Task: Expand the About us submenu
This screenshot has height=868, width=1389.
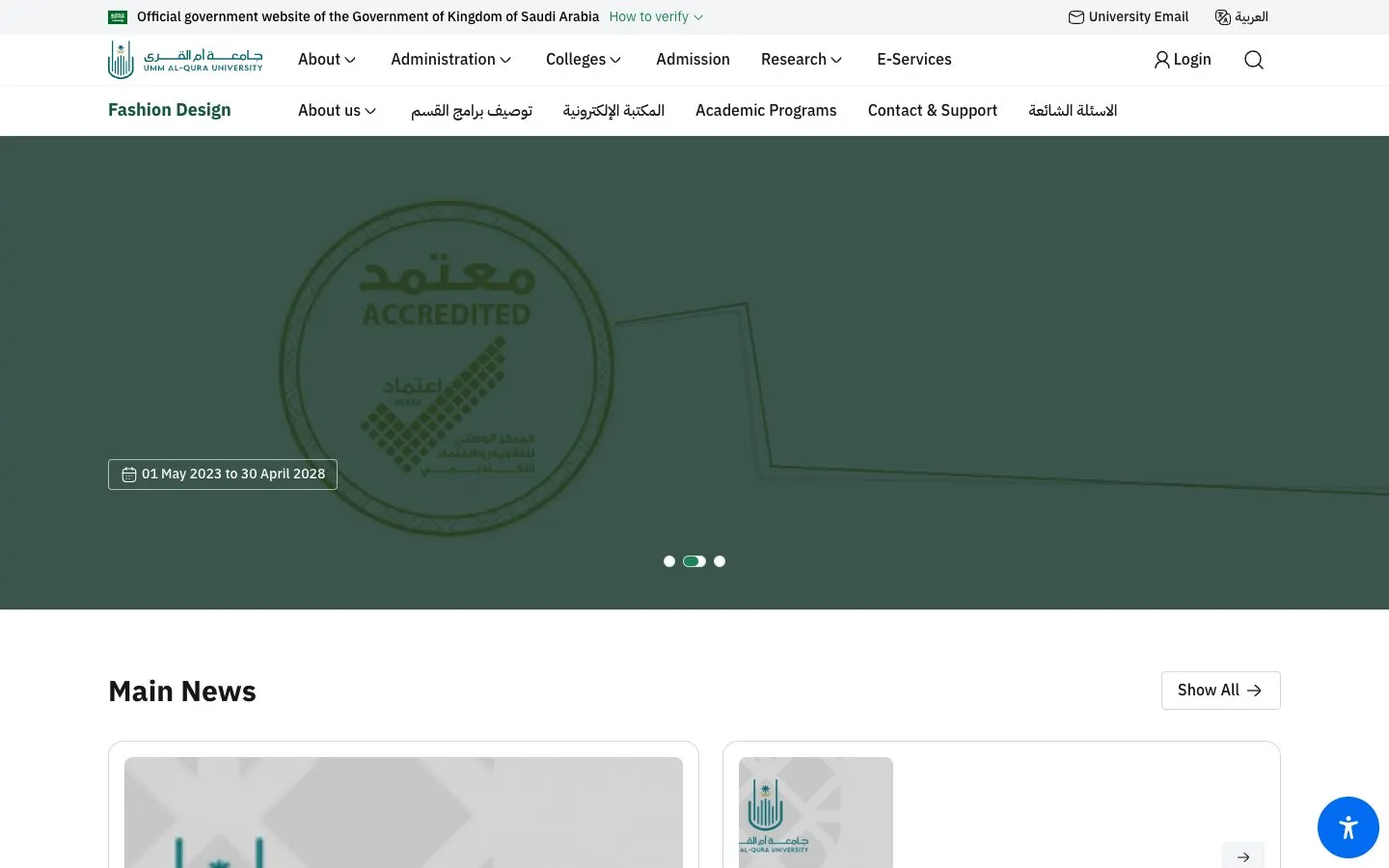Action: coord(338,111)
